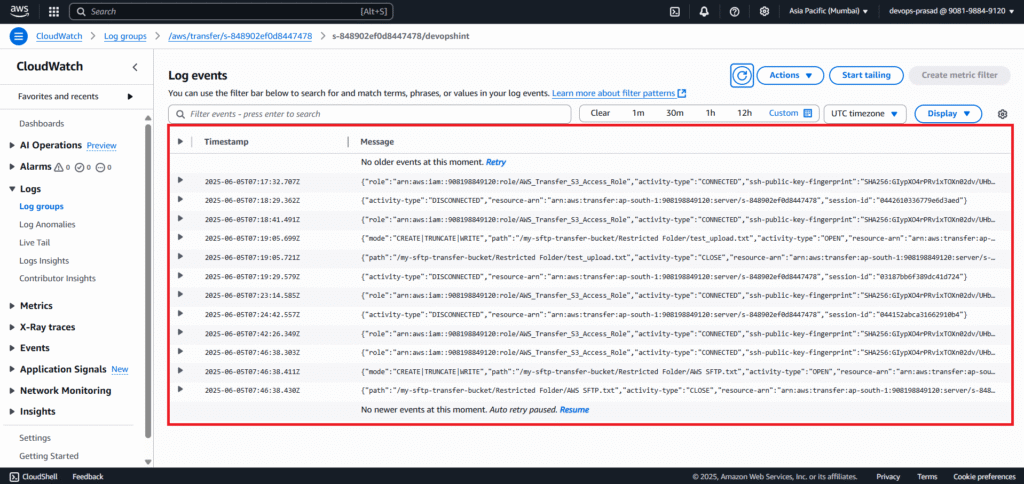1024x484 pixels.
Task: Open Logs Insights
Action: [x=44, y=261]
